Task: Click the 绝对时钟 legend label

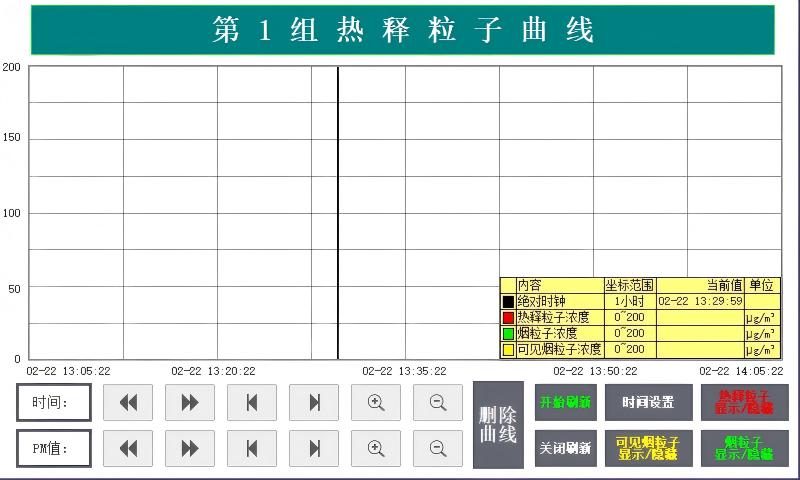Action: click(x=541, y=301)
